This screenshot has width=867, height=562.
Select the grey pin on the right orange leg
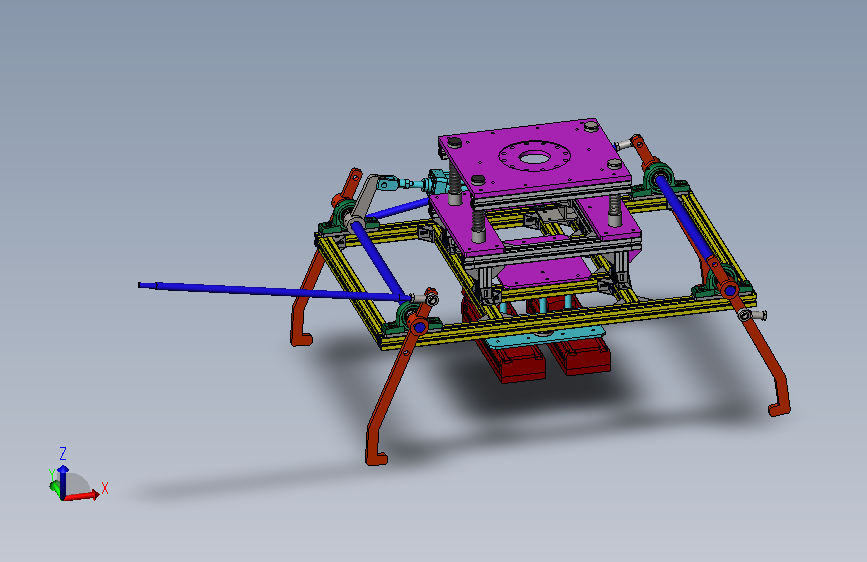pos(753,315)
